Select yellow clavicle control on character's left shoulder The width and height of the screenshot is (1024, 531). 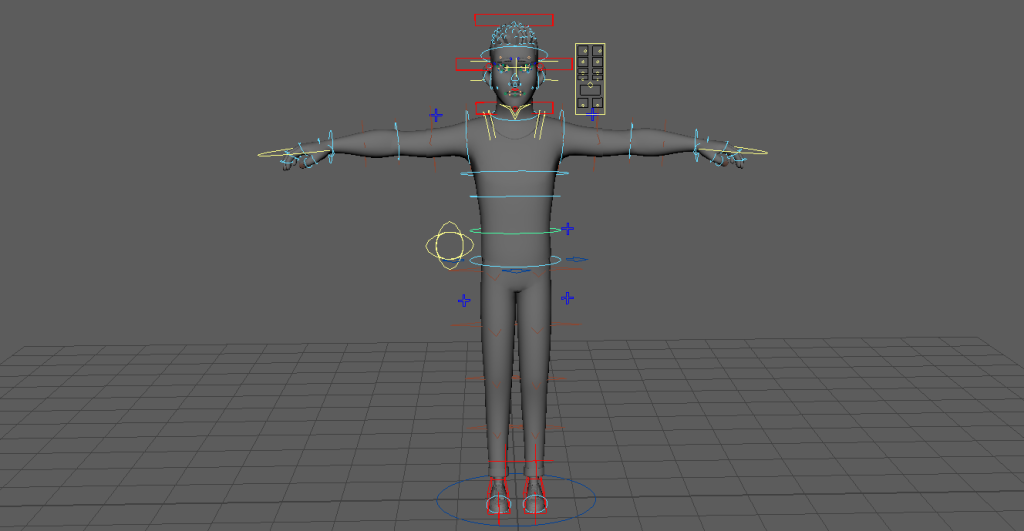[x=539, y=125]
